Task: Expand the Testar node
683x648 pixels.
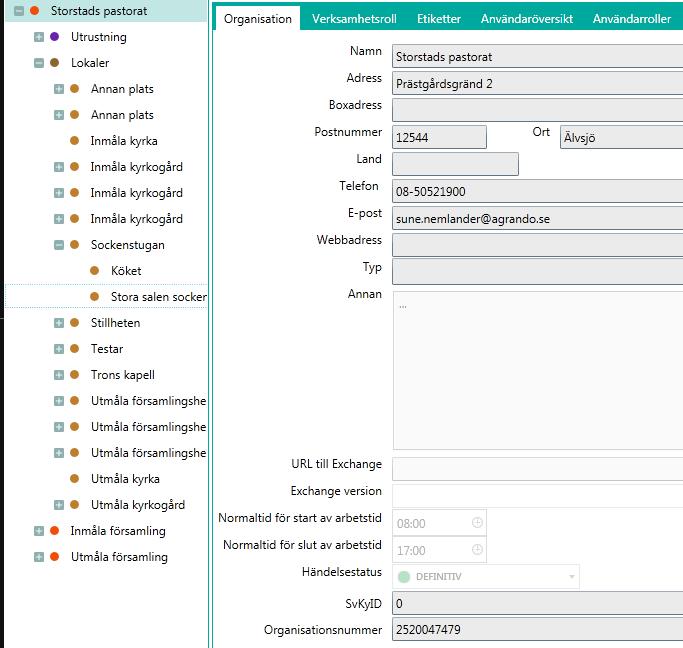Action: [x=59, y=349]
